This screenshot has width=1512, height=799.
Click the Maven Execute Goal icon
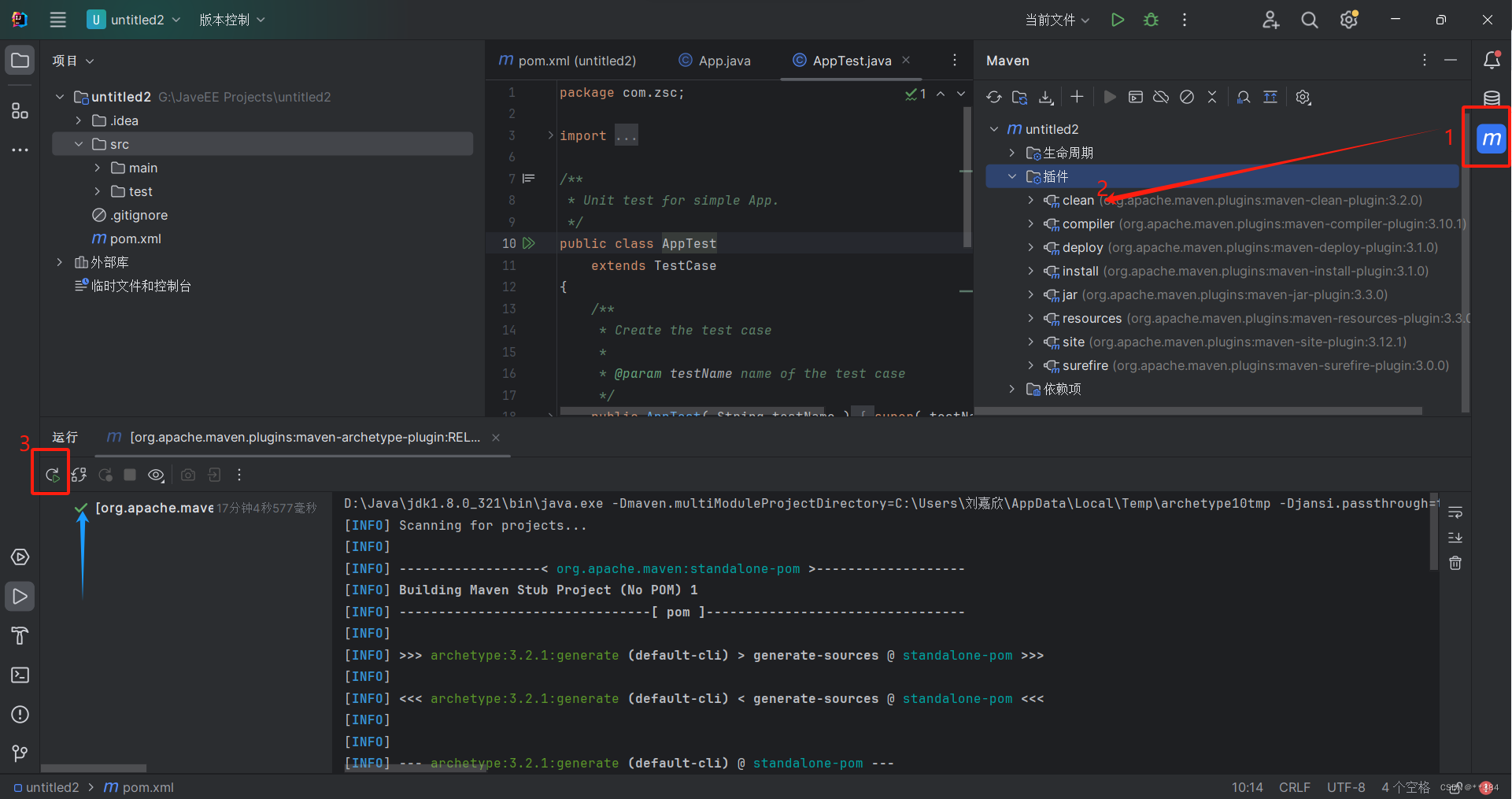tap(1136, 97)
